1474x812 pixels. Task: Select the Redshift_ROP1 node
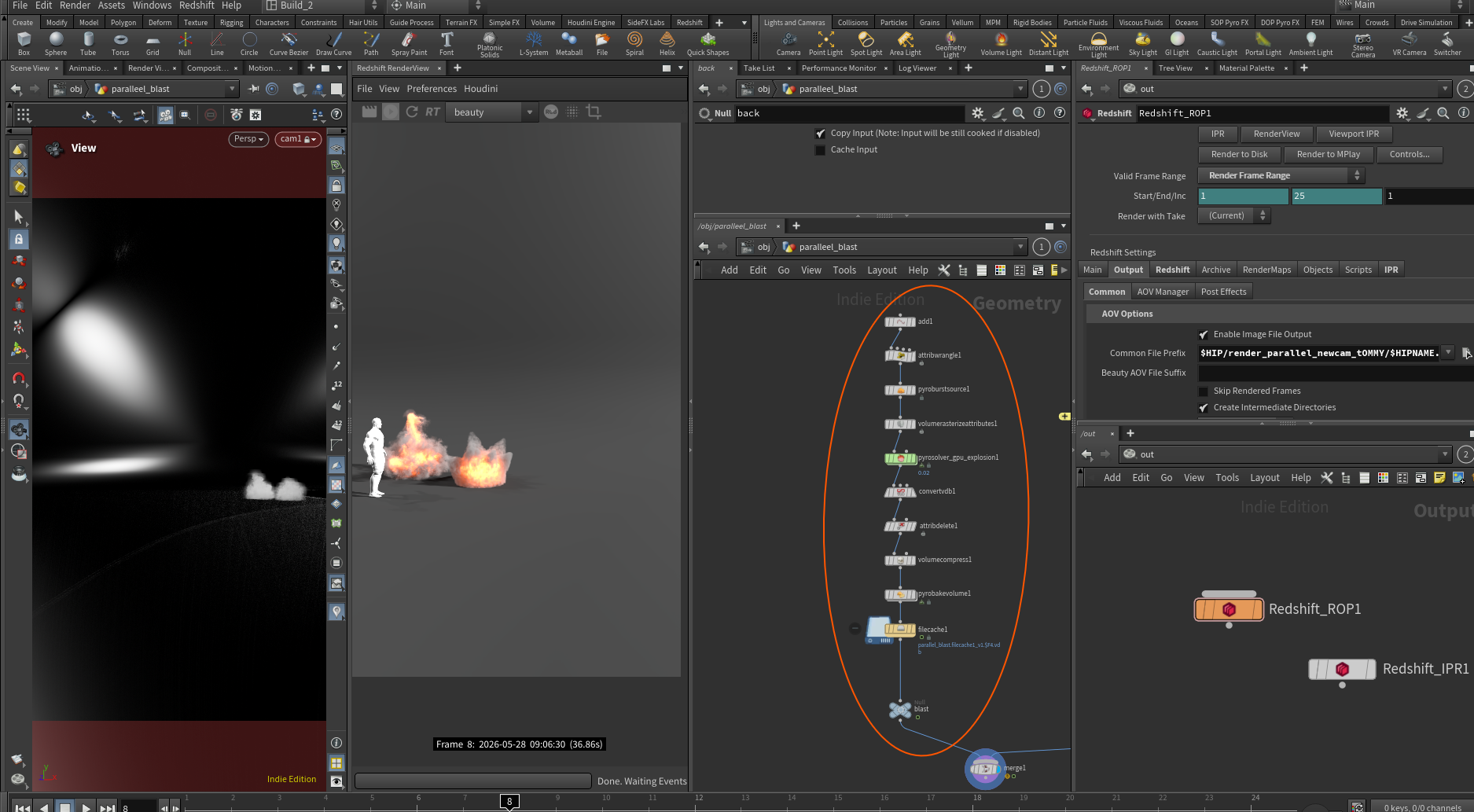1229,609
